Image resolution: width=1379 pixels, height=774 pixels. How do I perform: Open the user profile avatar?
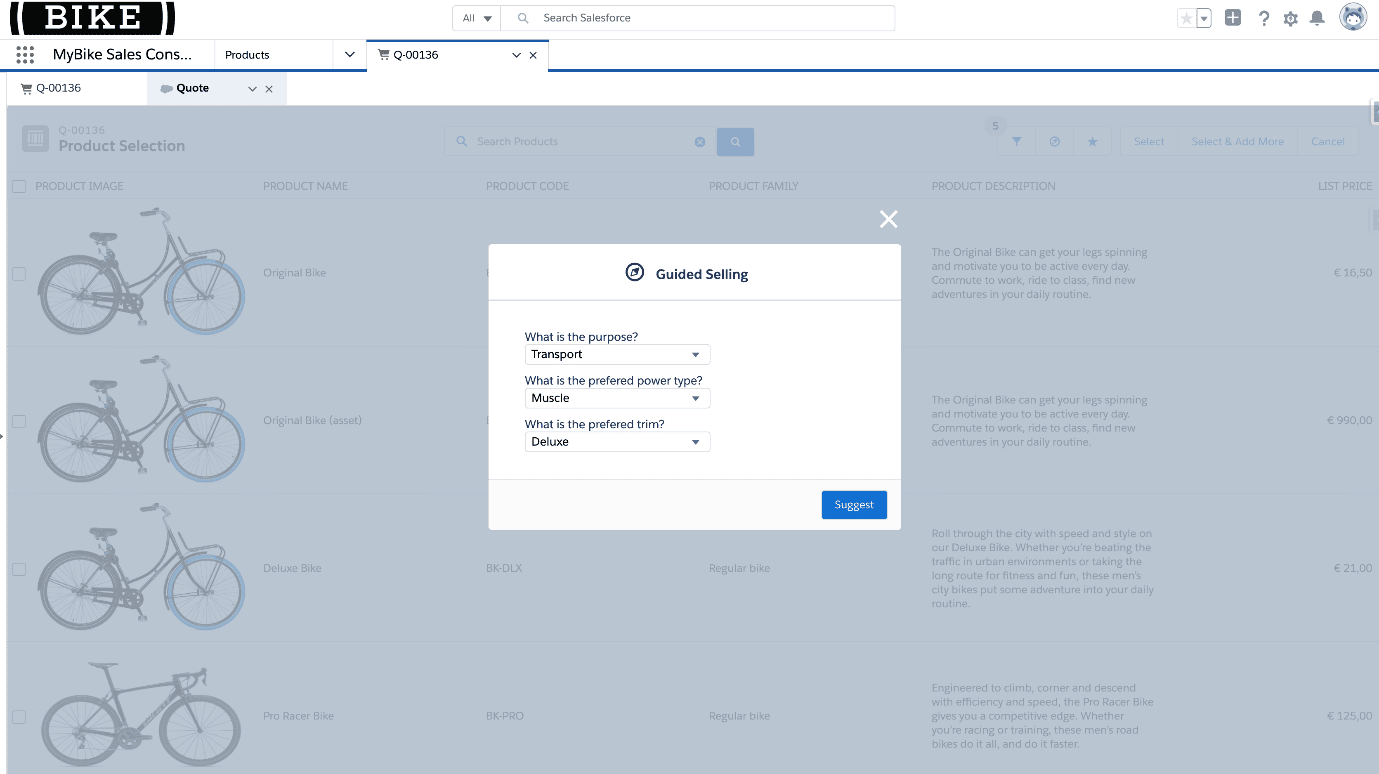pos(1353,17)
